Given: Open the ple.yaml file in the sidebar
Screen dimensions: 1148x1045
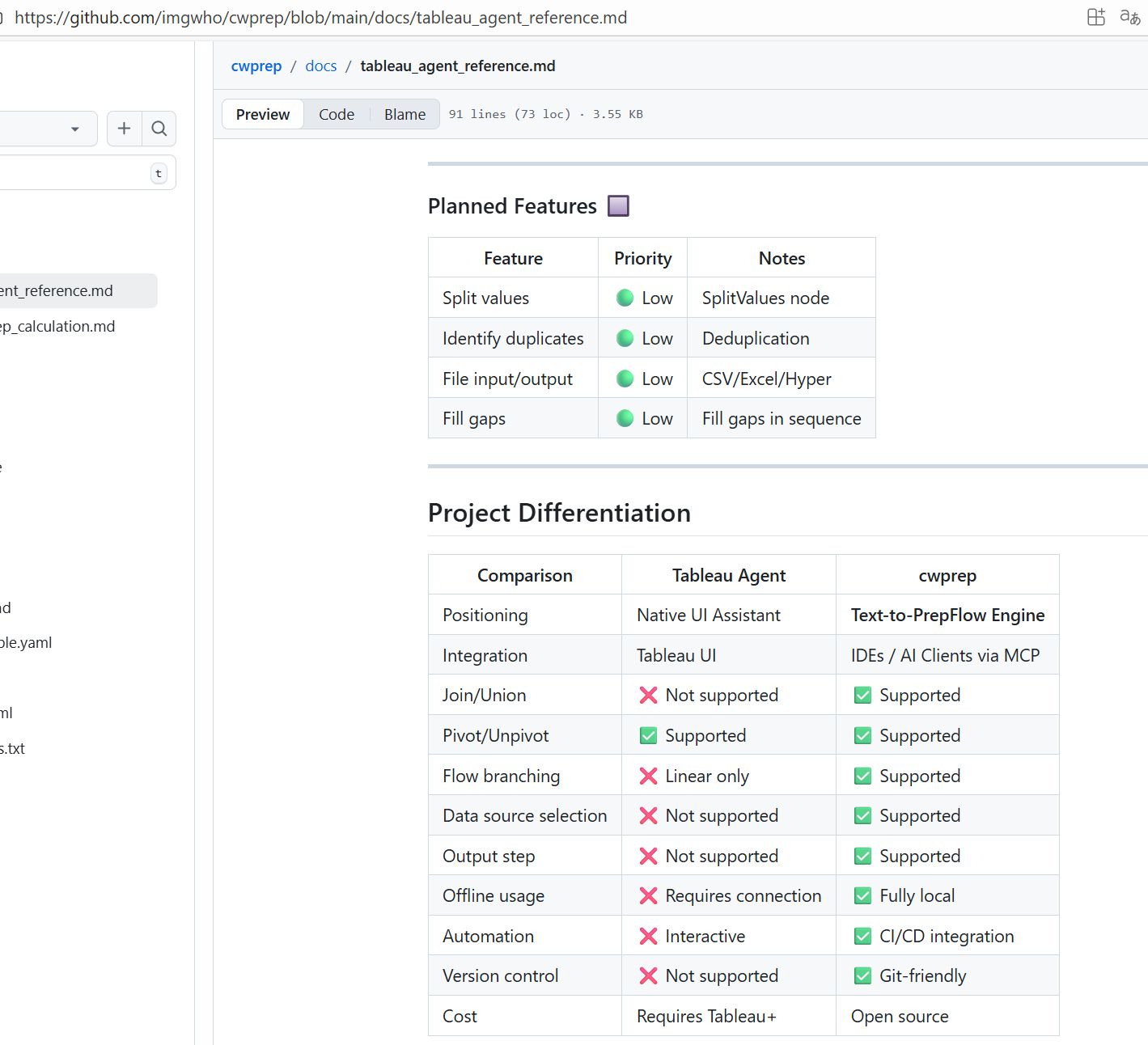Looking at the screenshot, I should coord(26,642).
